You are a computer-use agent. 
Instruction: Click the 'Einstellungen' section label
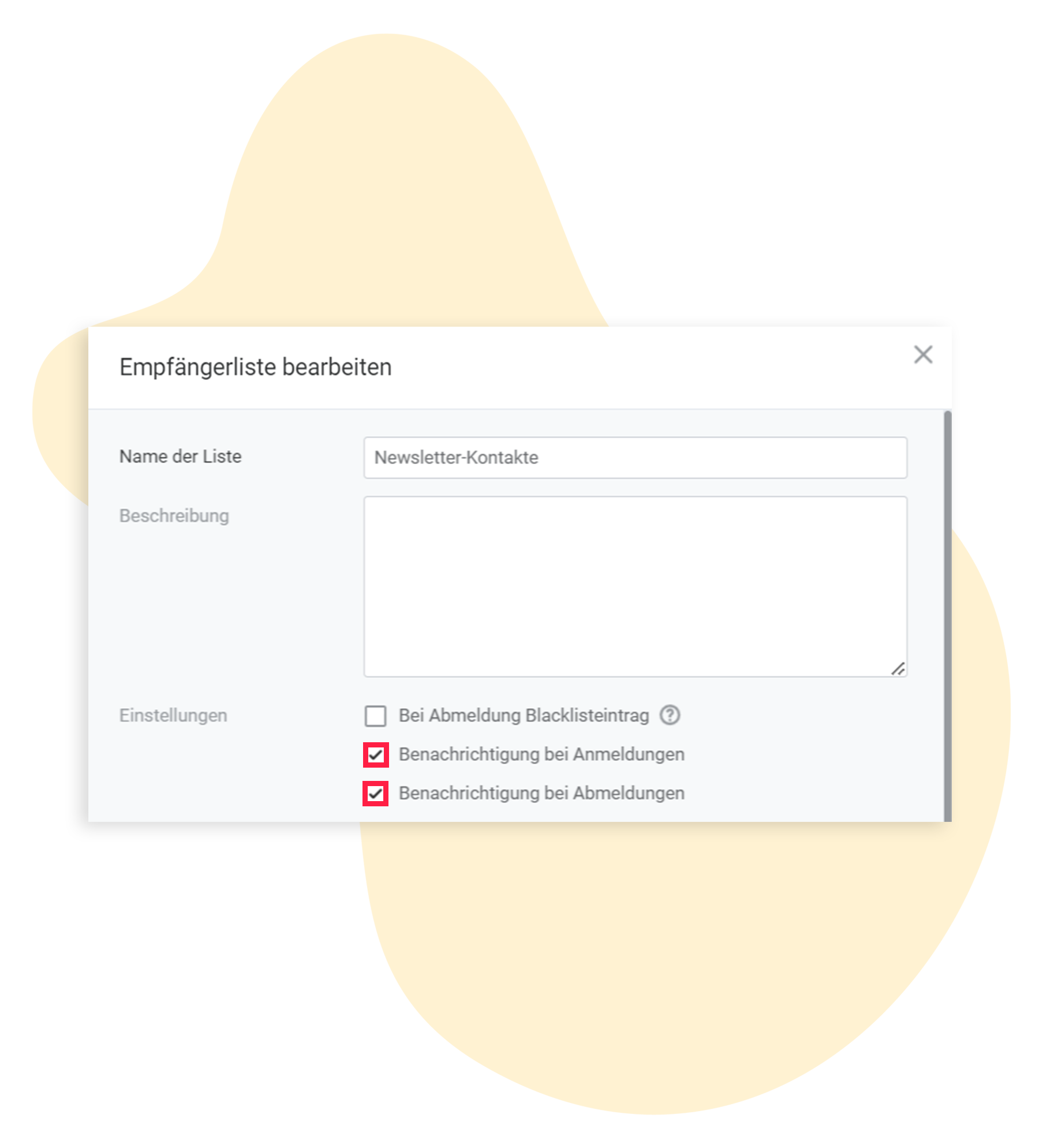click(x=173, y=716)
